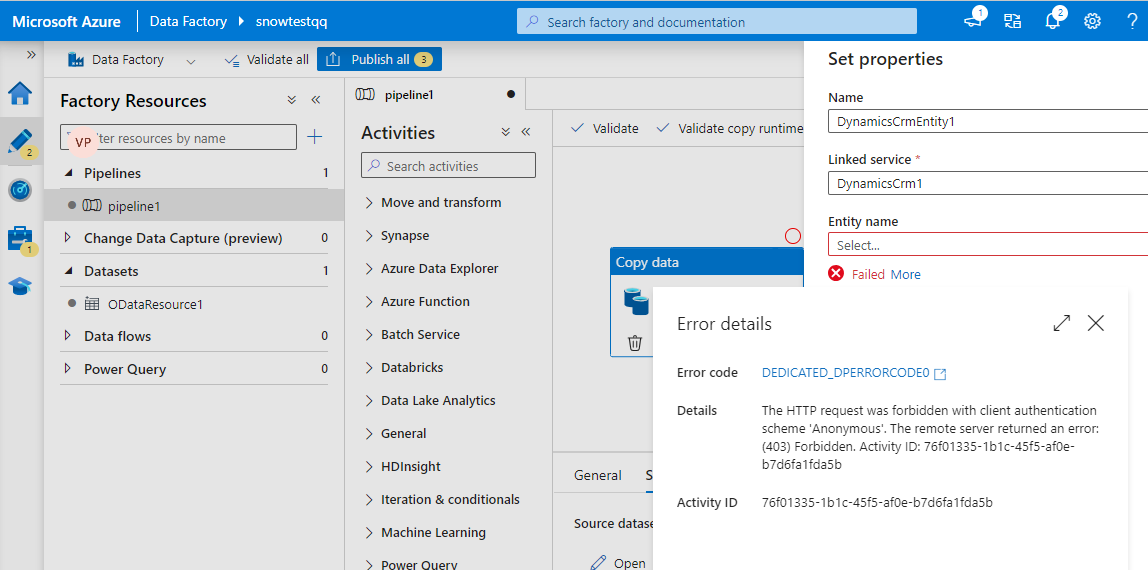
Task: Click the Publish all button
Action: (x=379, y=59)
